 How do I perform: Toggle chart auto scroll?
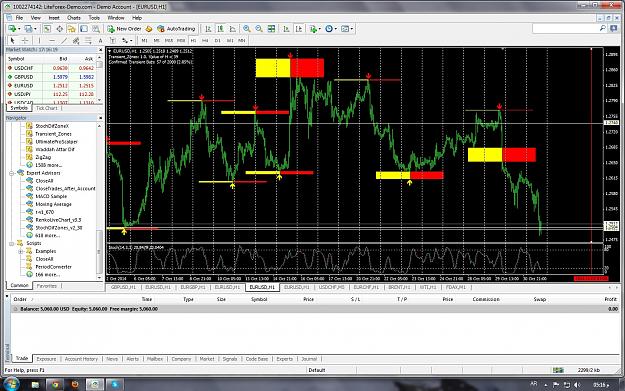286,29
